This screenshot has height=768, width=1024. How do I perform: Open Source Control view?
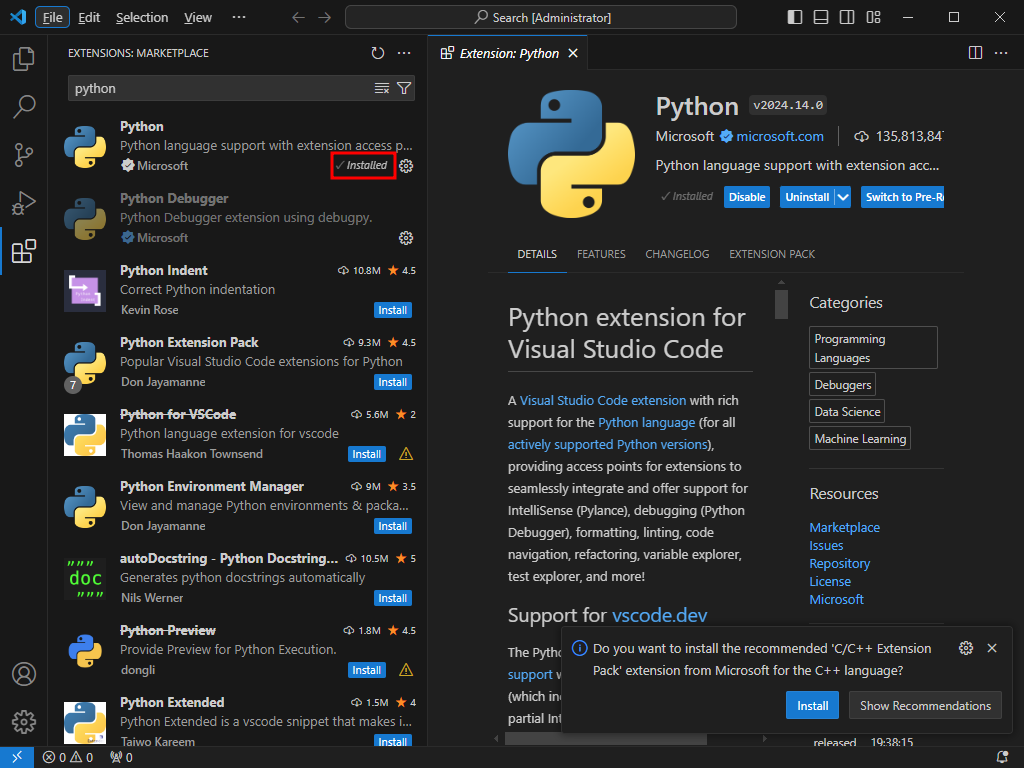click(x=24, y=155)
